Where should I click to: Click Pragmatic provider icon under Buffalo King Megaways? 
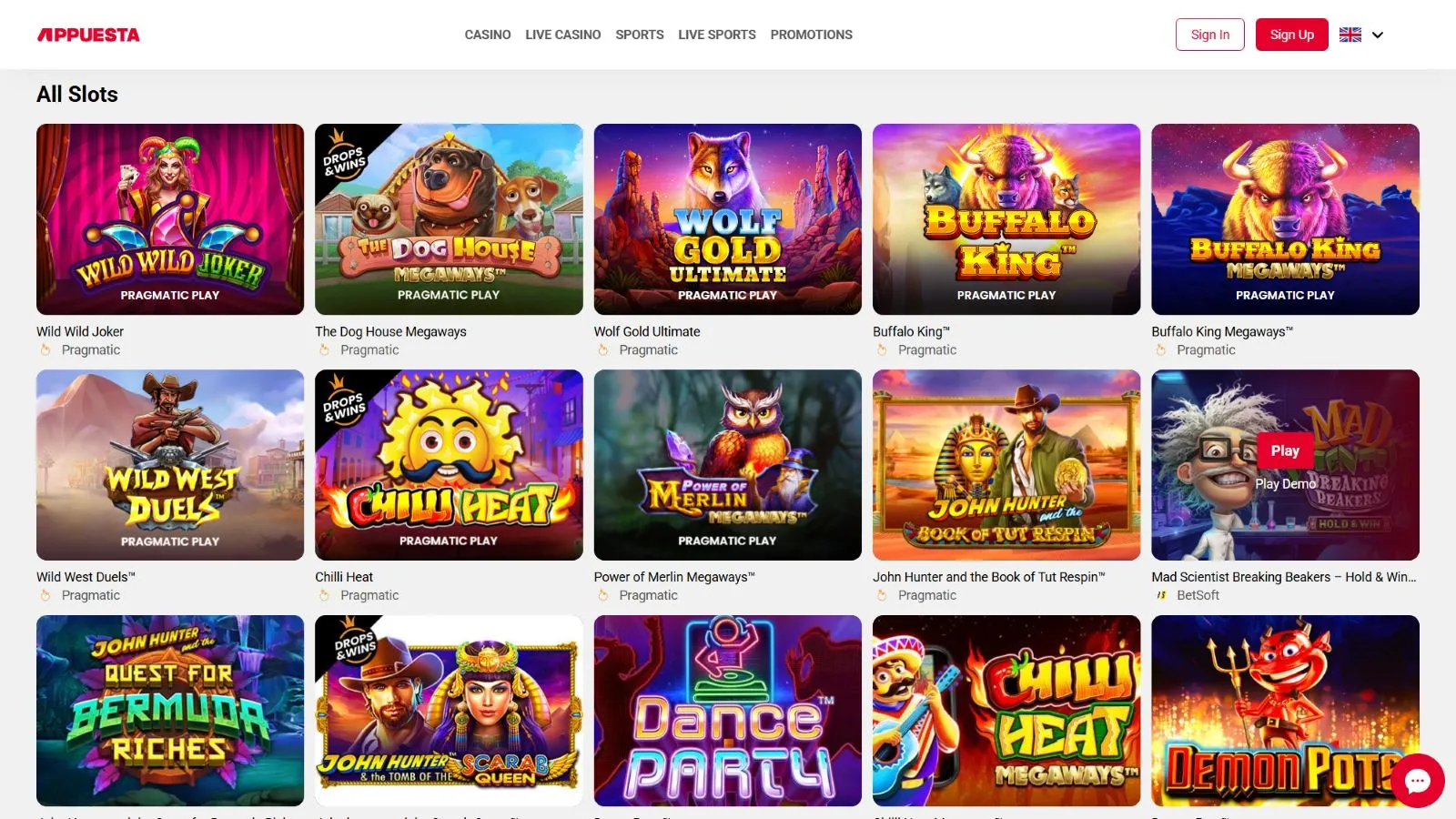pyautogui.click(x=1160, y=349)
